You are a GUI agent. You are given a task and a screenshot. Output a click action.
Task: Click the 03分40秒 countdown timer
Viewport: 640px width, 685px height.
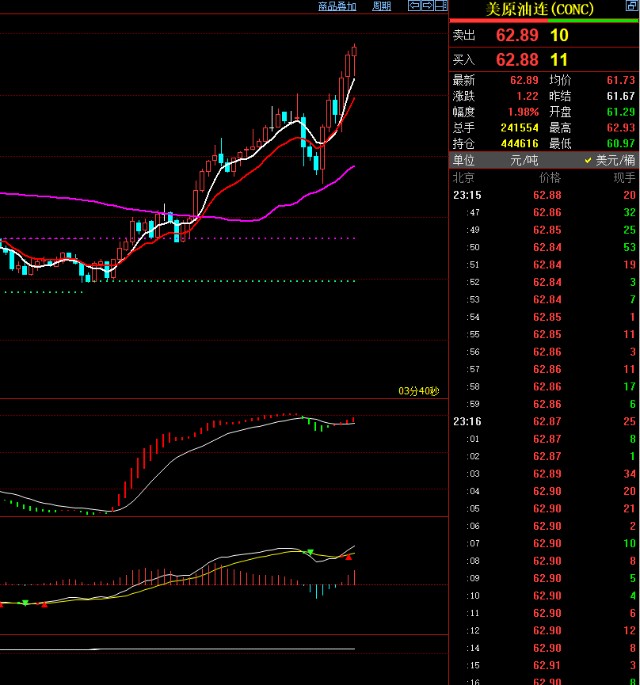coord(418,391)
